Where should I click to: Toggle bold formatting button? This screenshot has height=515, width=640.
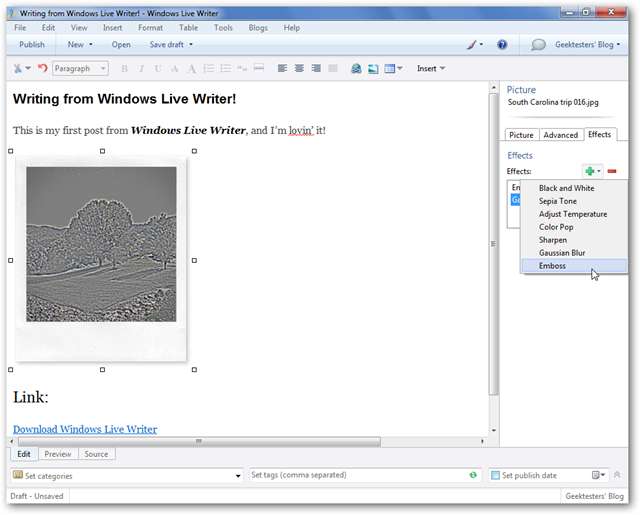click(x=125, y=69)
